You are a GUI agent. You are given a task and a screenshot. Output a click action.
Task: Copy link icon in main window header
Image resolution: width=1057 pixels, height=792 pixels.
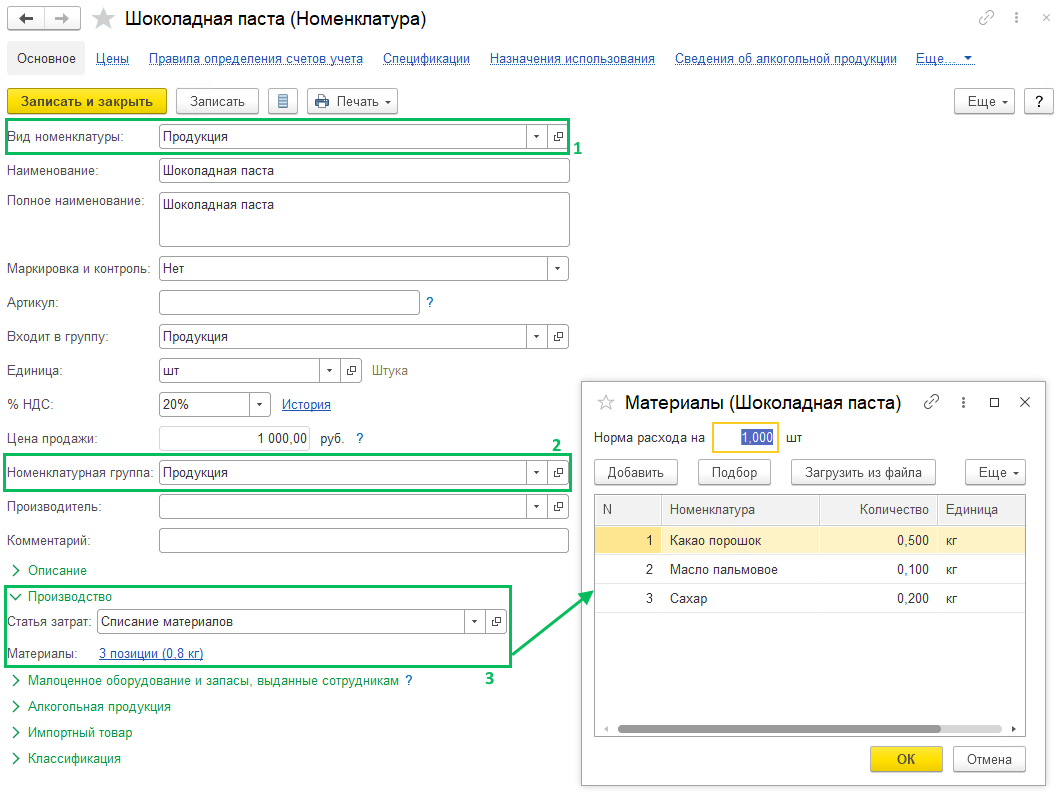(x=986, y=18)
